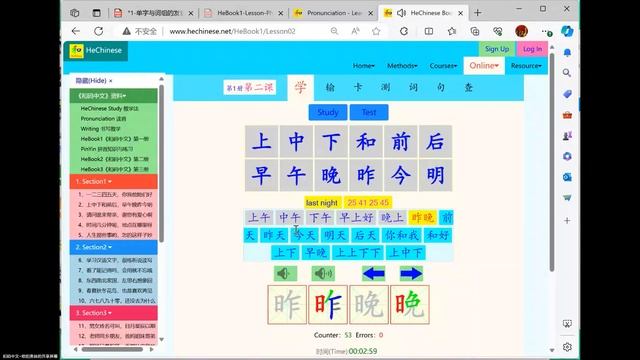Click the Study button

point(328,112)
